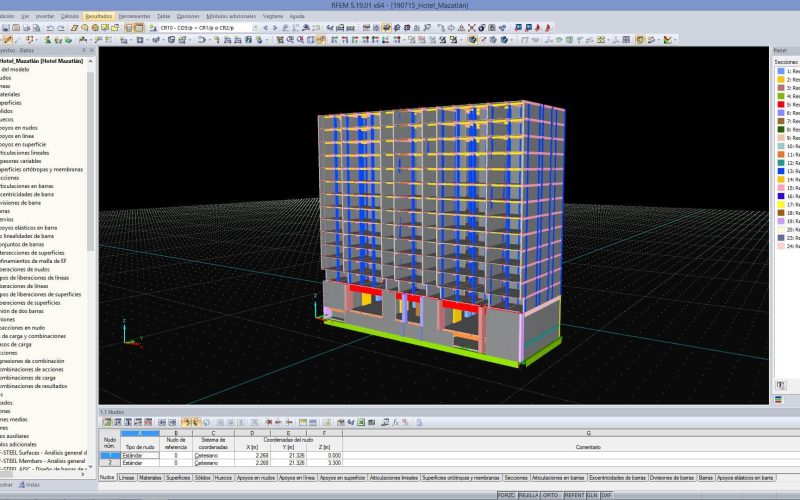Click blue color swatch for section 1
The height and width of the screenshot is (500, 800).
click(781, 71)
